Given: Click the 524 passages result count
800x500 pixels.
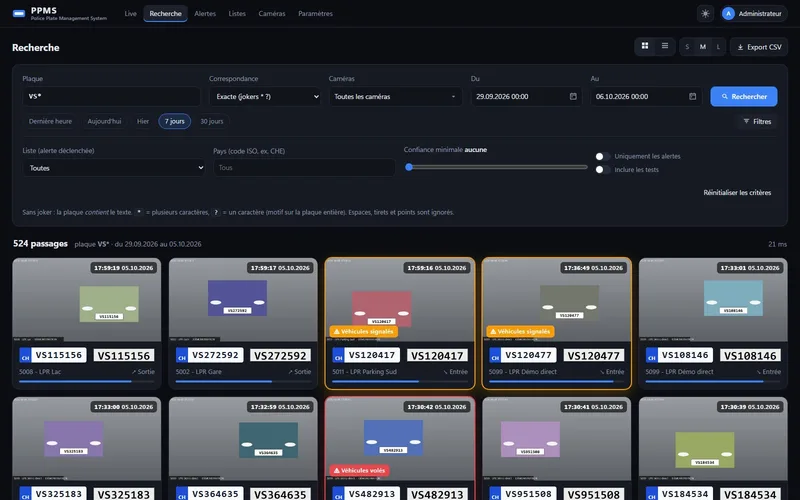Looking at the screenshot, I should (40, 243).
